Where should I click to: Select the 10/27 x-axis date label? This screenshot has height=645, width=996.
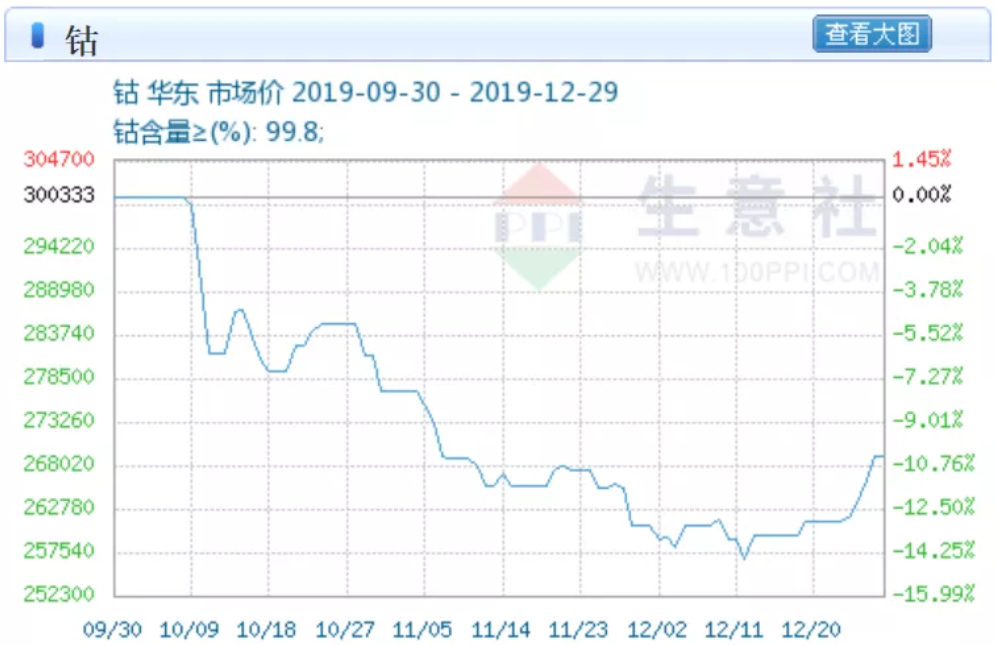pyautogui.click(x=345, y=629)
